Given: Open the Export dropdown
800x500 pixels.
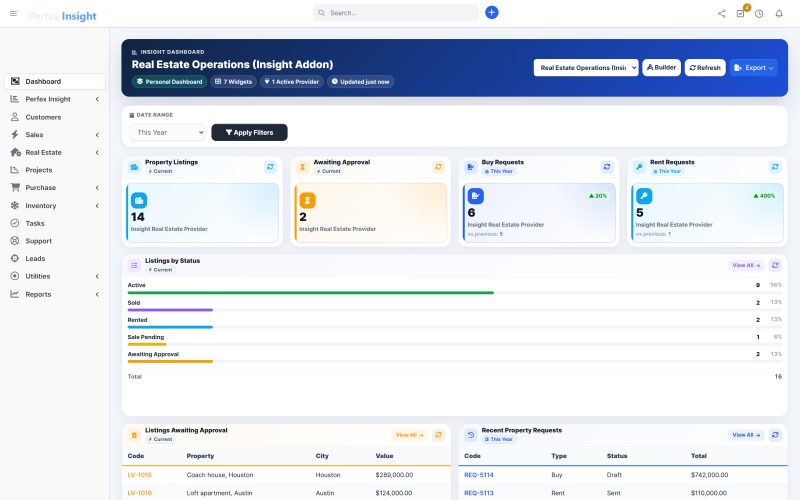Looking at the screenshot, I should coord(754,67).
